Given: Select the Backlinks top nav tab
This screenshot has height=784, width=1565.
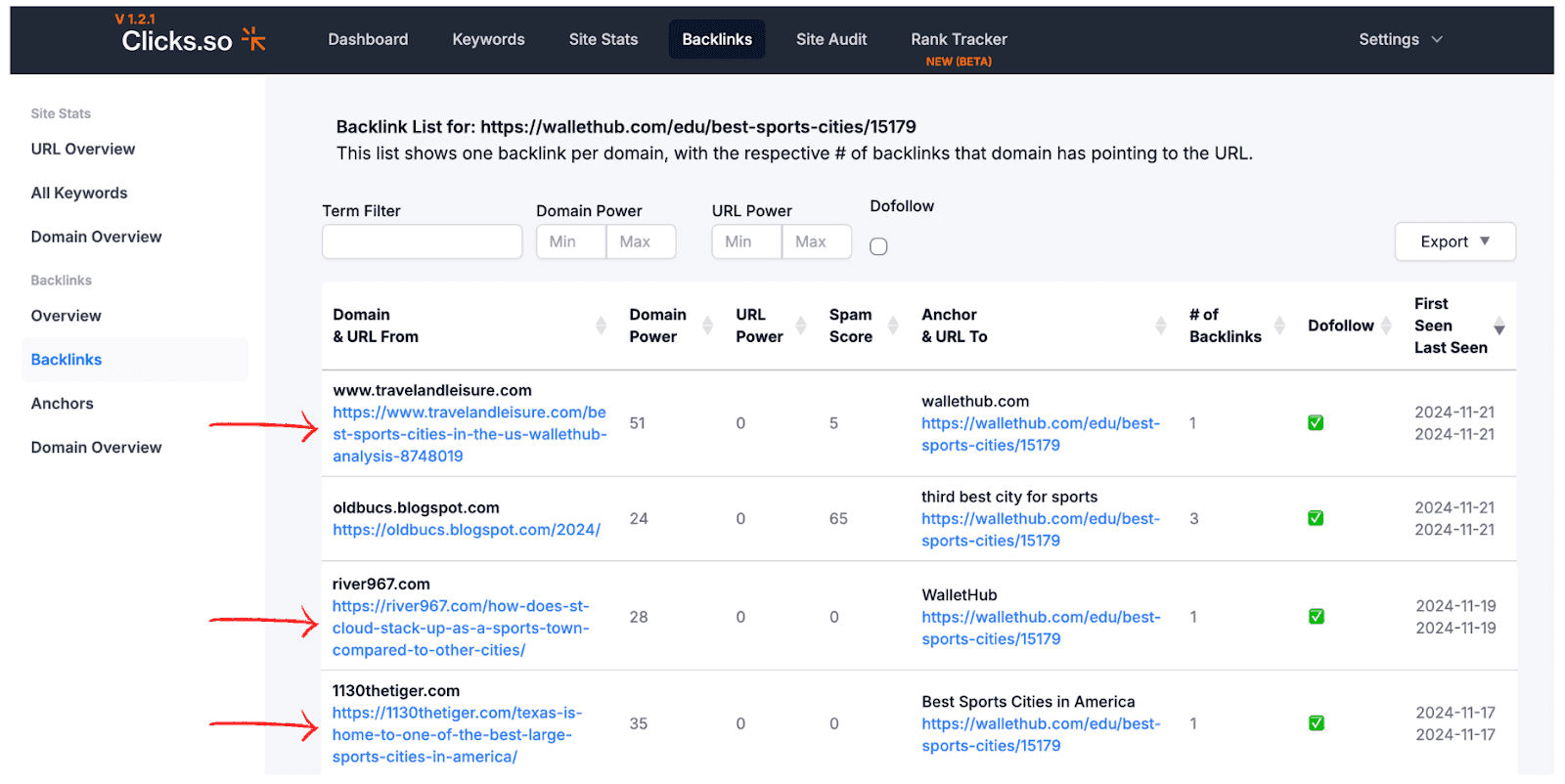Looking at the screenshot, I should [x=717, y=40].
